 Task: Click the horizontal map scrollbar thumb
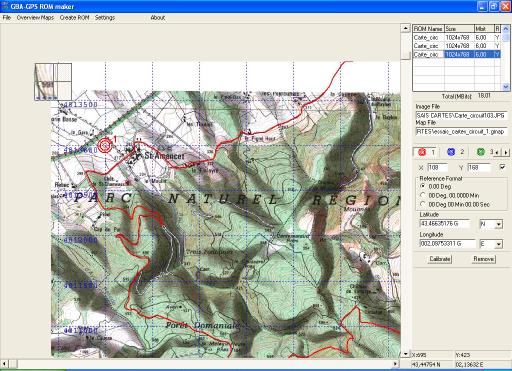pyautogui.click(x=13, y=363)
